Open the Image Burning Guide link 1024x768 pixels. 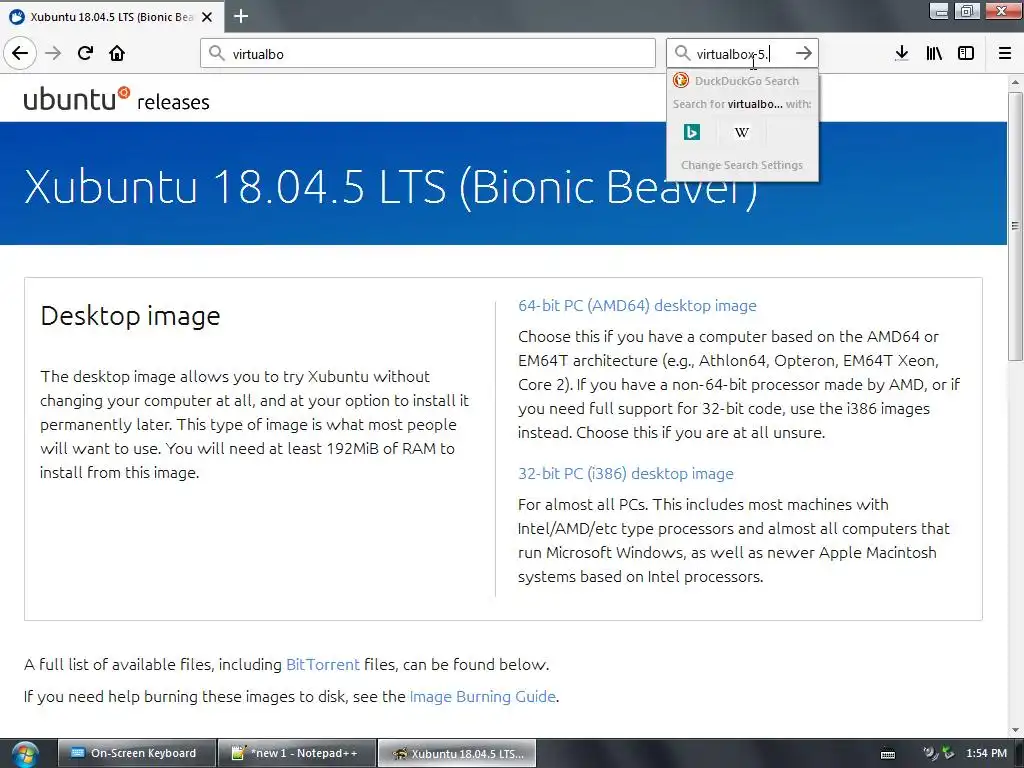tap(483, 697)
